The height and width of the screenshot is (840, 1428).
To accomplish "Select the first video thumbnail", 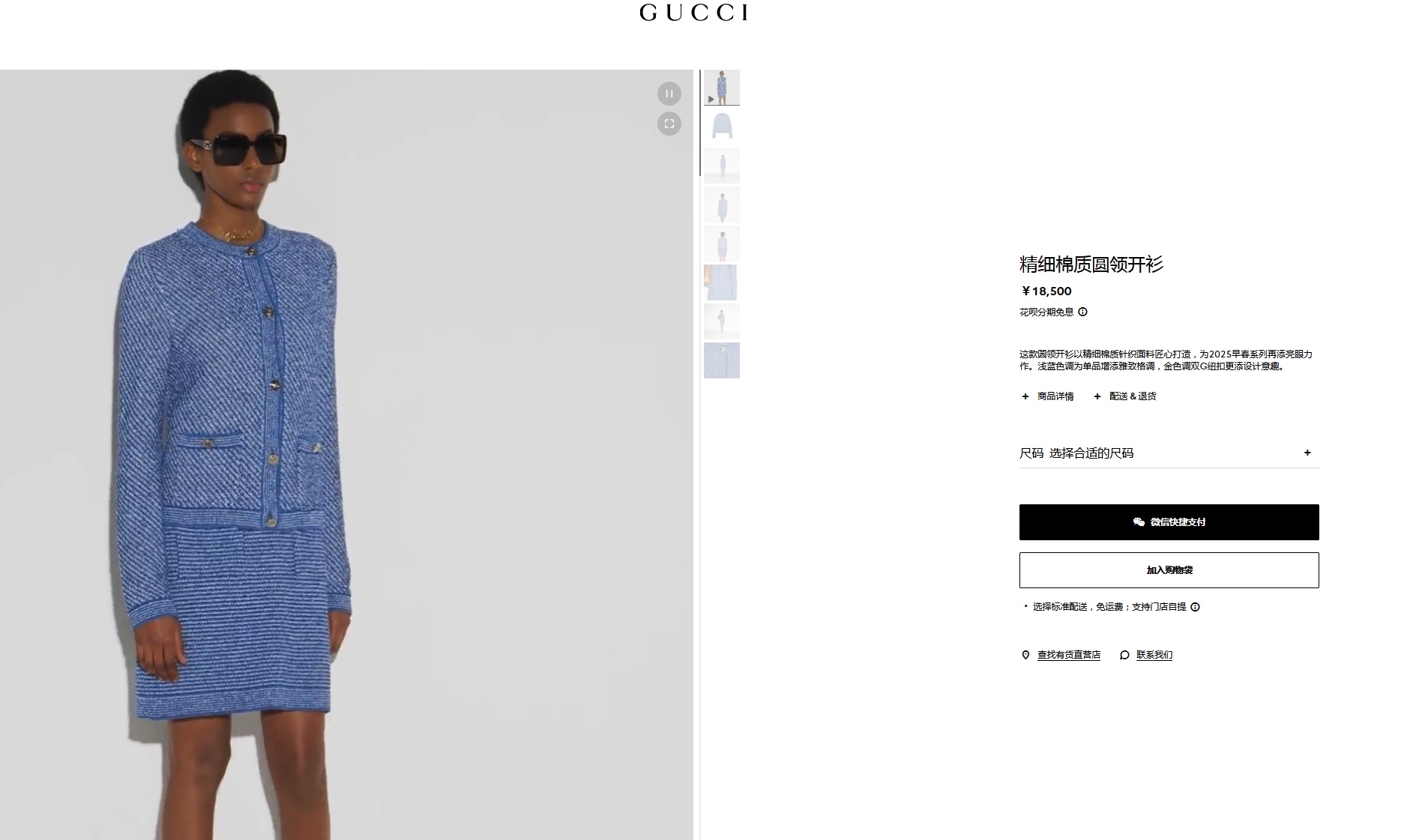I will (x=722, y=87).
